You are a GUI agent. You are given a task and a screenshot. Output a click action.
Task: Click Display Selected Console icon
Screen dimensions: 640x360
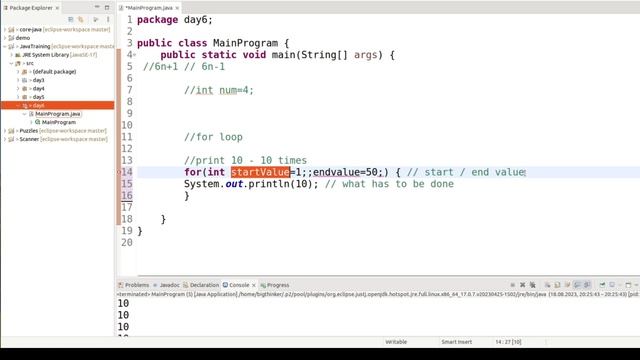pos(612,285)
